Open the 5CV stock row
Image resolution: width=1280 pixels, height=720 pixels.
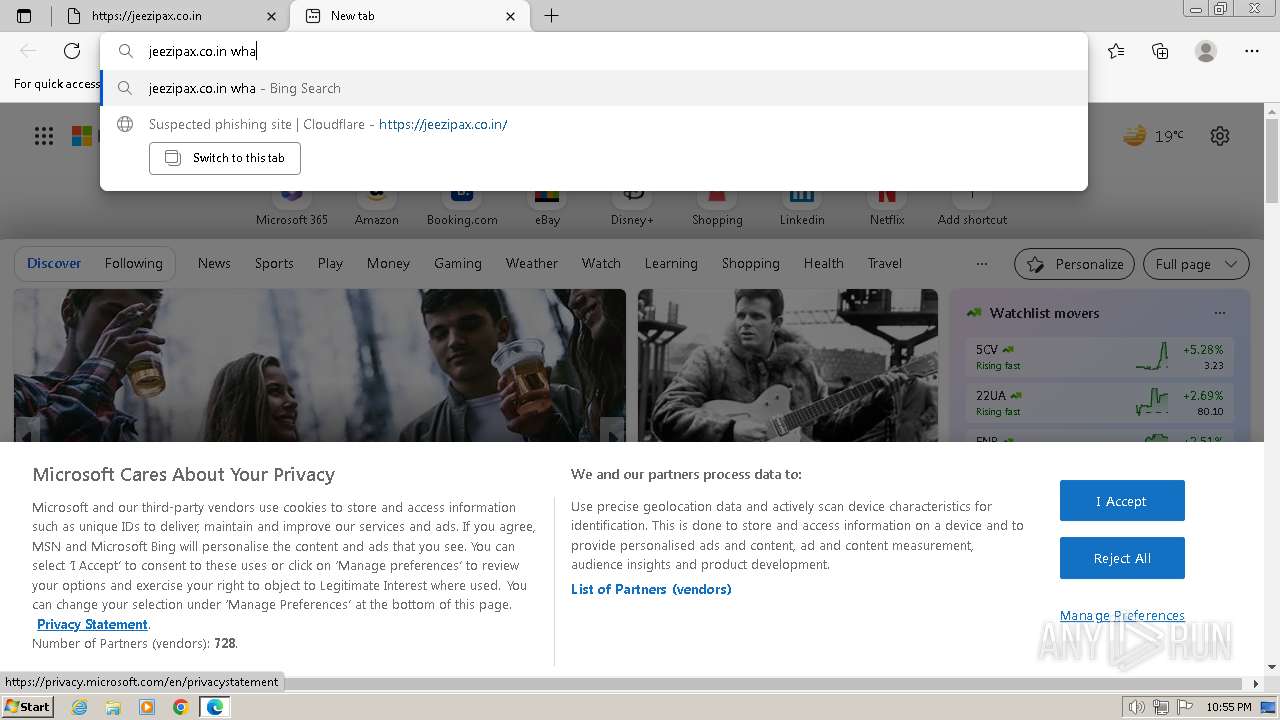(1099, 357)
